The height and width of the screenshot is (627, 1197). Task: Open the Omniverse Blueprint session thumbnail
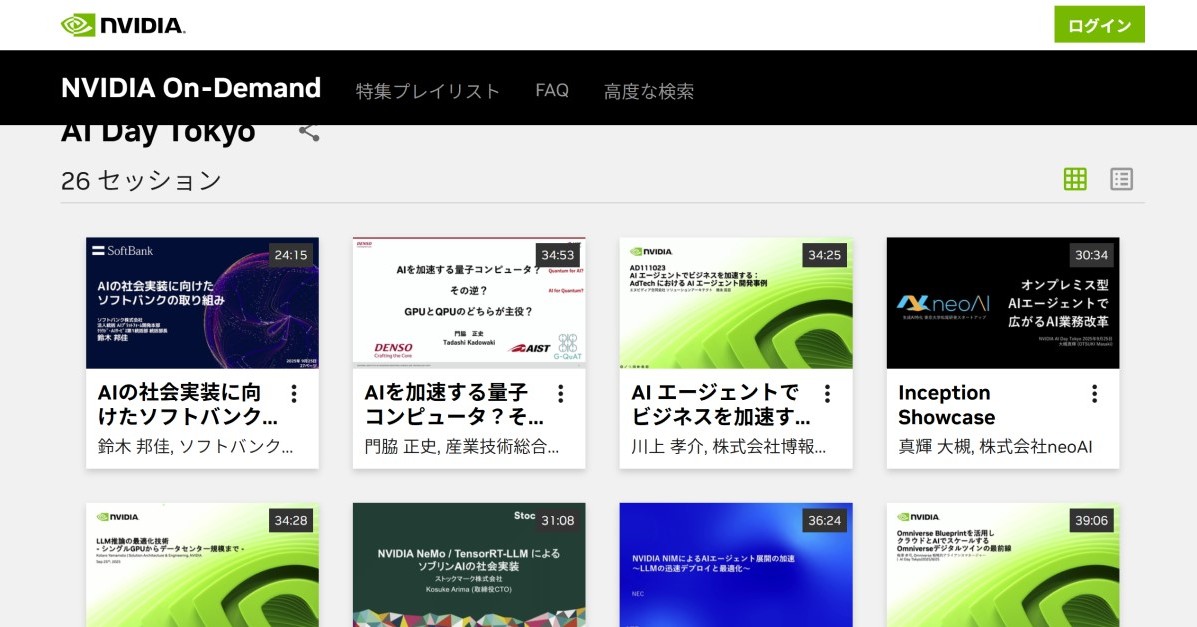coord(1003,565)
